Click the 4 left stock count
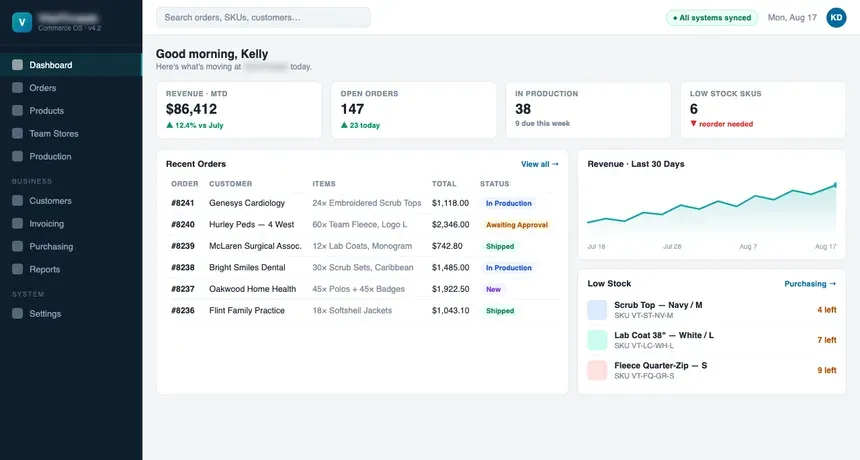860x460 pixels. (x=827, y=310)
